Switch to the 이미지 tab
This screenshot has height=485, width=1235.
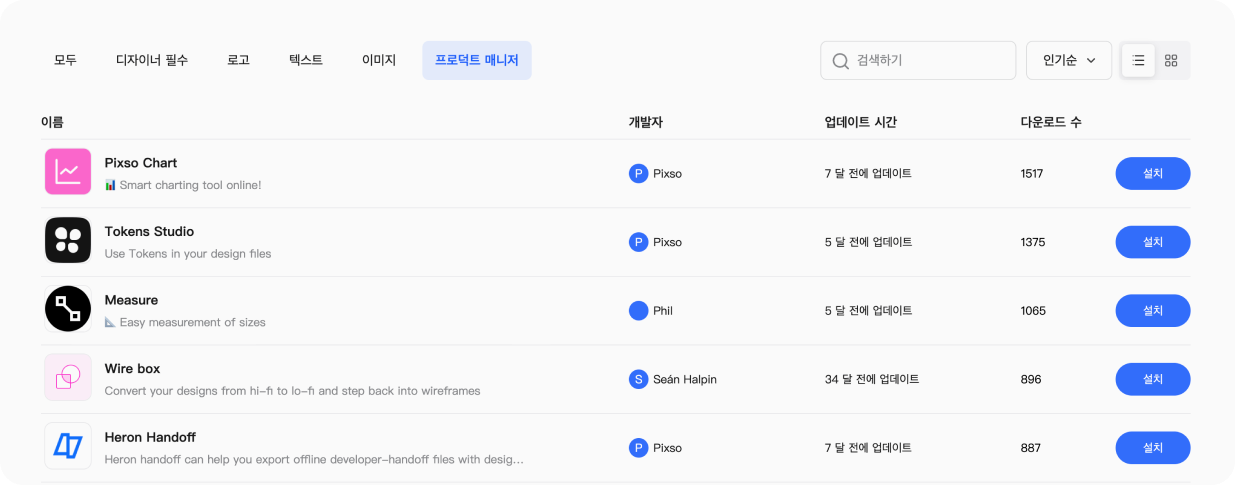(x=379, y=60)
